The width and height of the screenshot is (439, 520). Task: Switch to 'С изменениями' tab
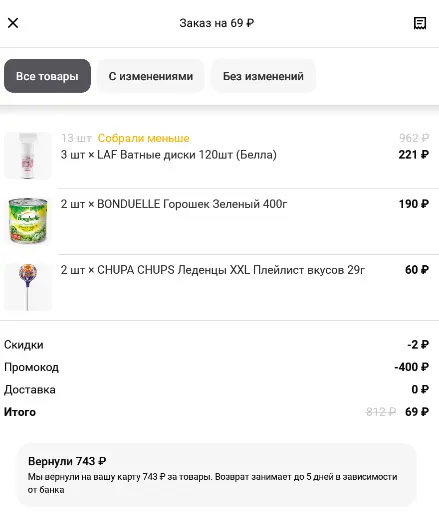coord(151,76)
